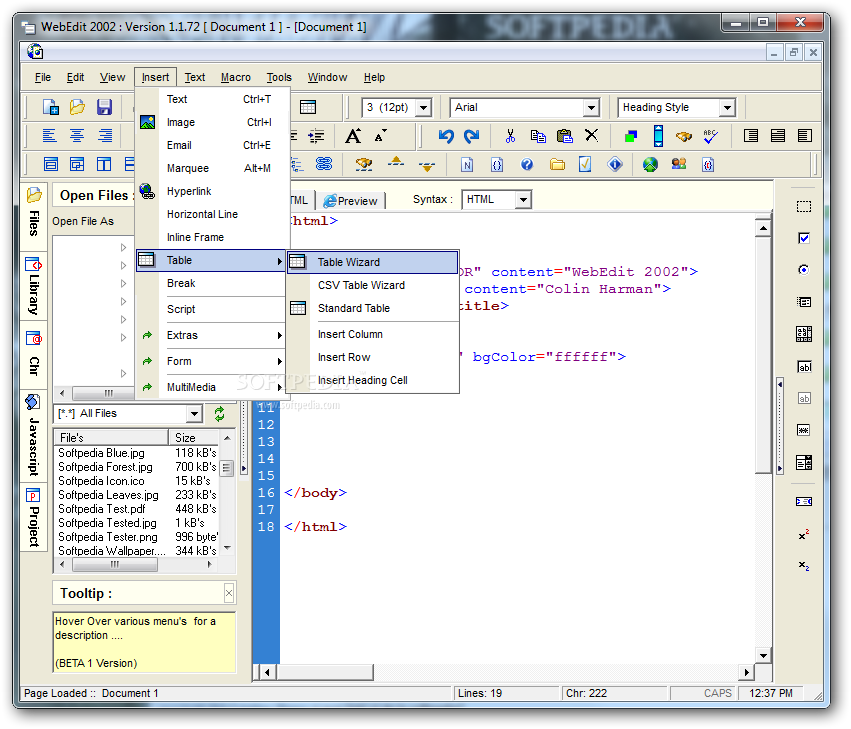
Task: Copy selection with copy icon
Action: 538,136
